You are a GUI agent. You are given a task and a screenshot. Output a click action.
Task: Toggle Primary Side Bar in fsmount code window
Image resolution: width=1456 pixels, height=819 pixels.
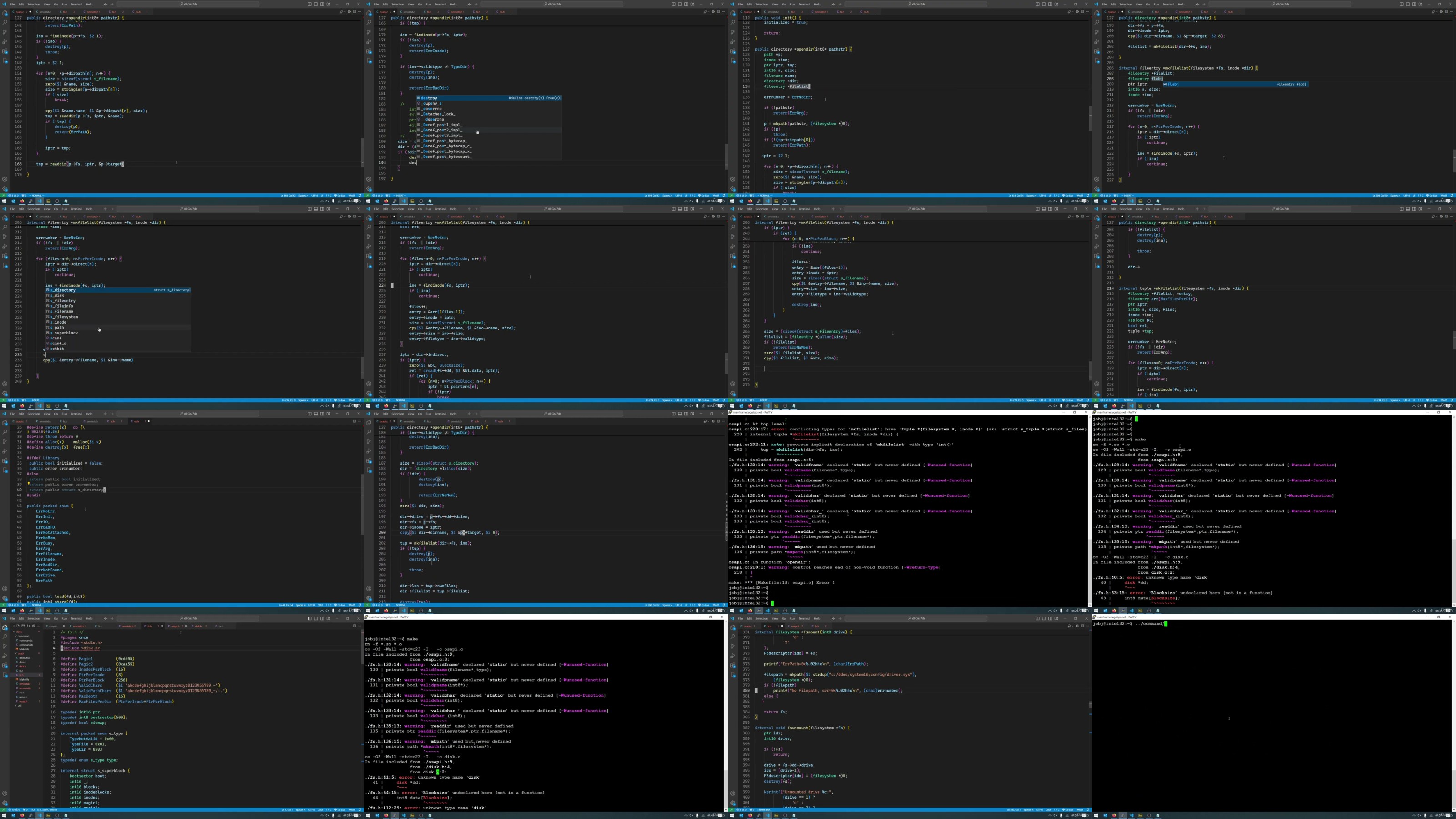pos(1038,618)
